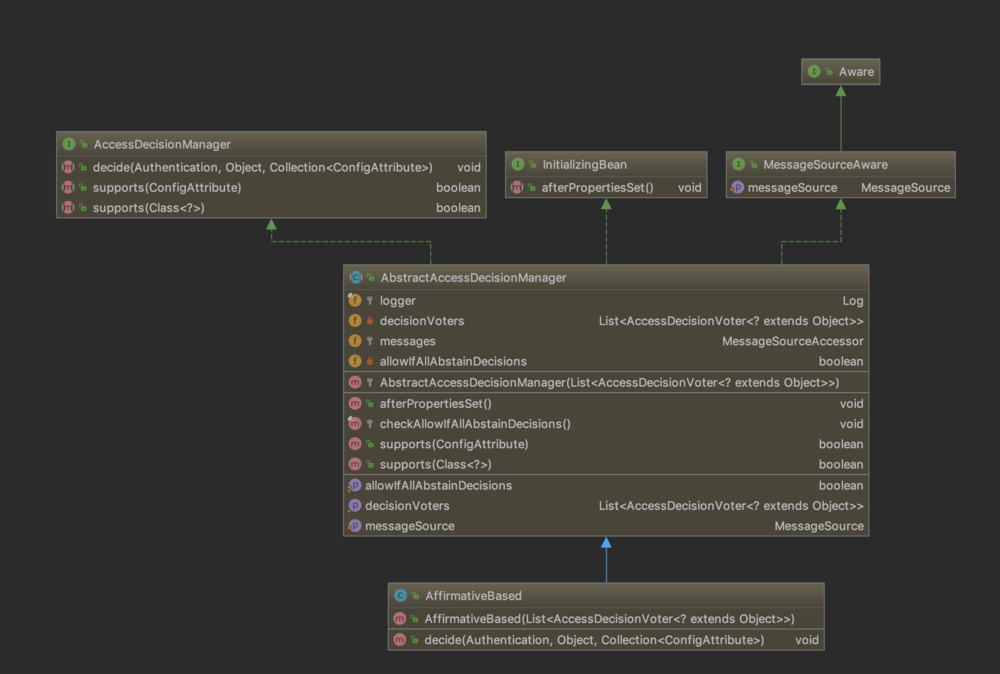The width and height of the screenshot is (1000, 674).
Task: Select the AbstractAccessDecisionManager header title
Action: coord(473,278)
